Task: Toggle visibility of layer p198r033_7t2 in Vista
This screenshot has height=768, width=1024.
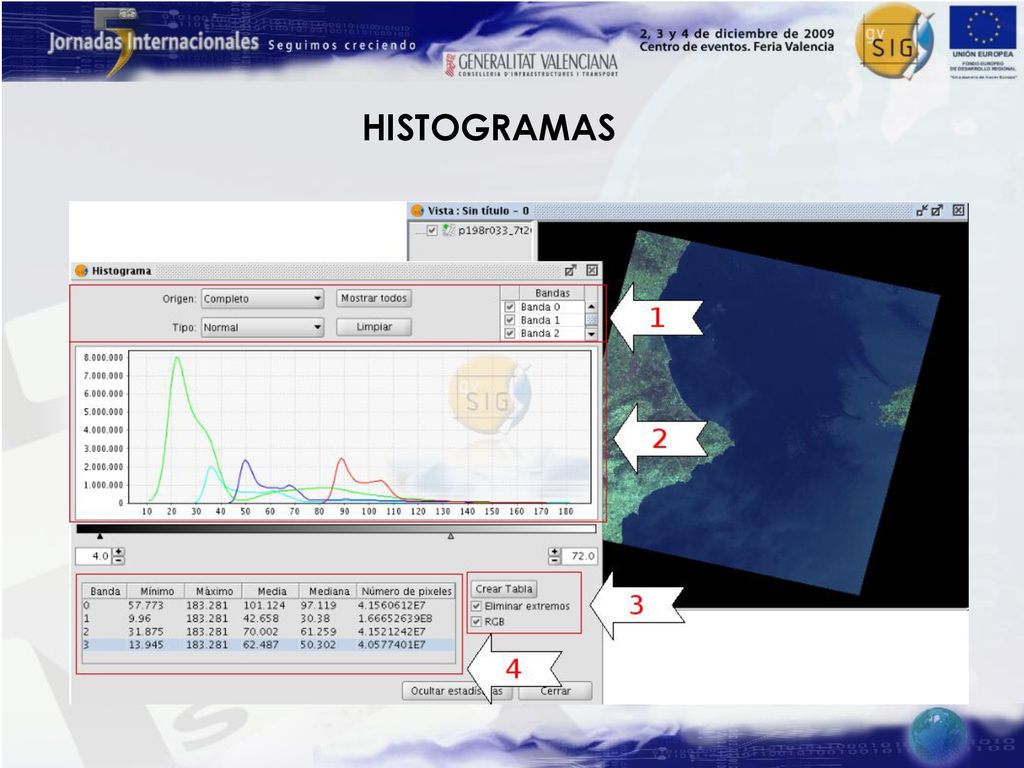Action: [x=432, y=231]
